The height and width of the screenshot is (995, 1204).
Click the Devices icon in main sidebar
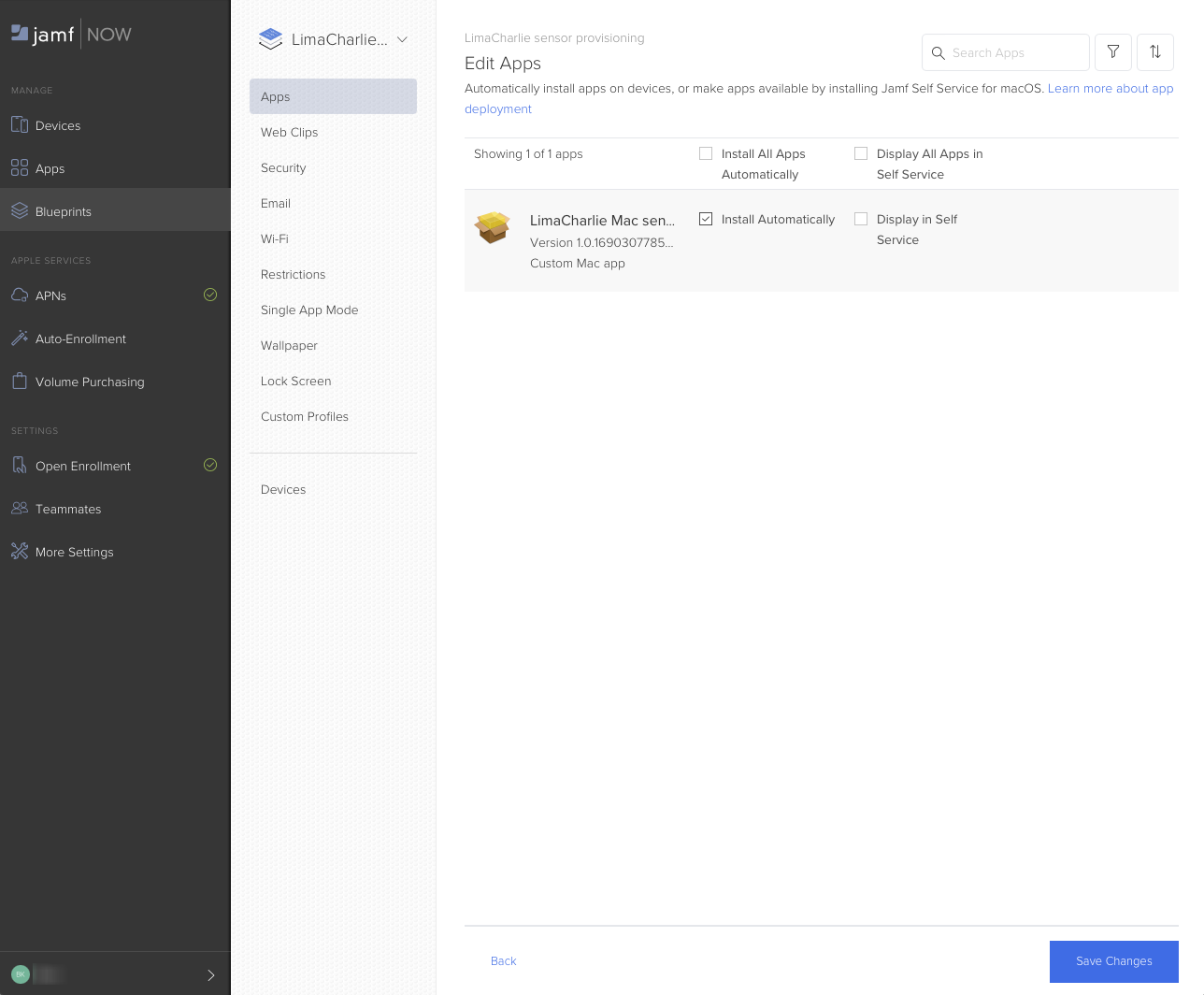coord(20,125)
